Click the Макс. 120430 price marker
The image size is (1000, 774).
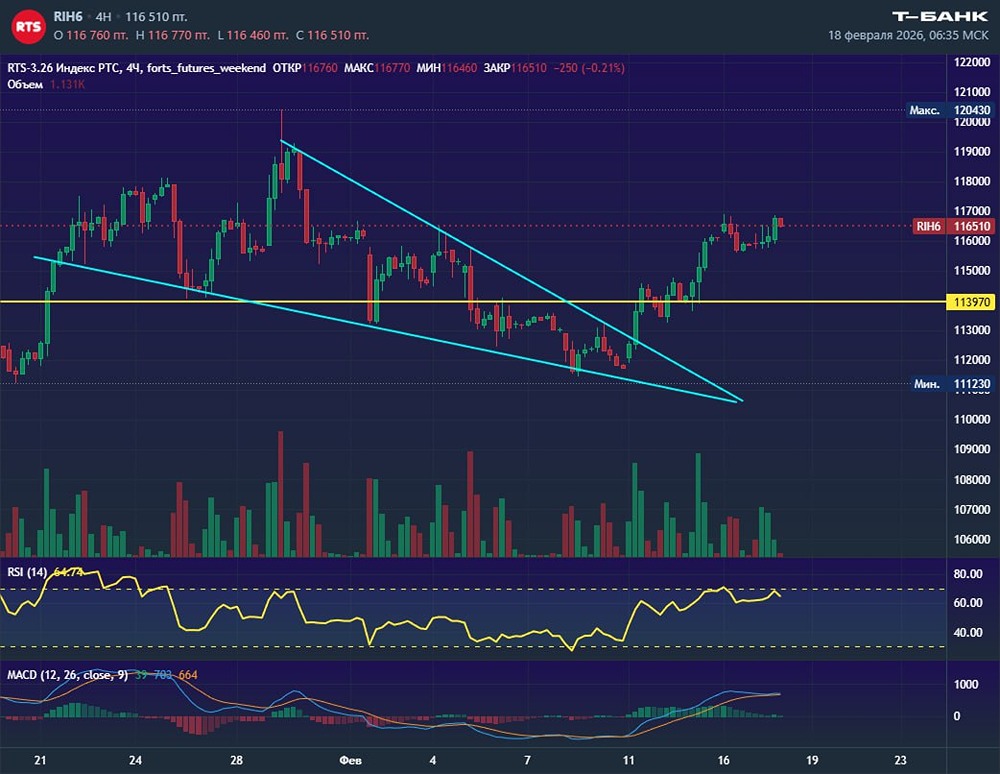click(x=950, y=110)
